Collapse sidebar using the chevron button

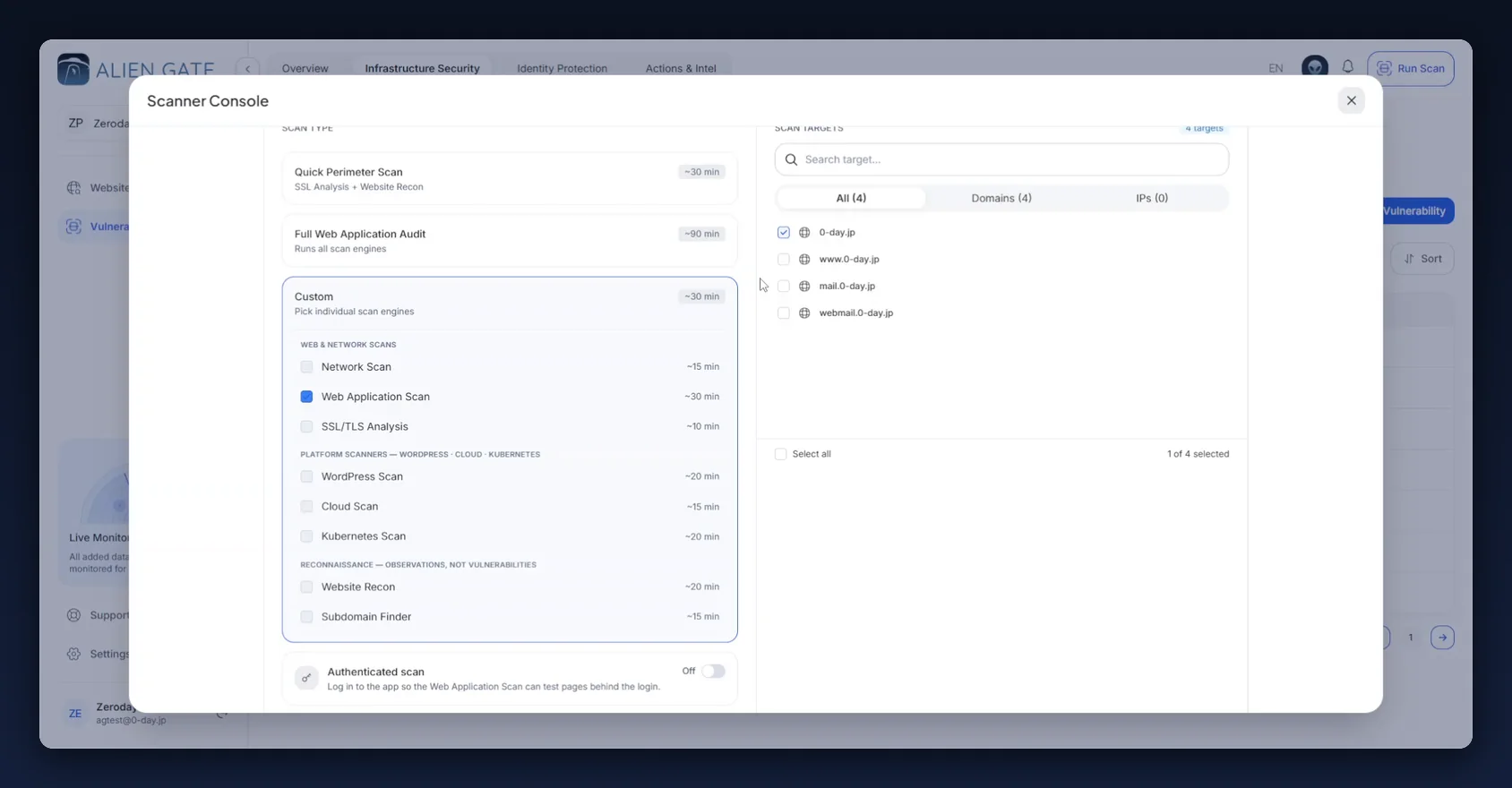247,68
